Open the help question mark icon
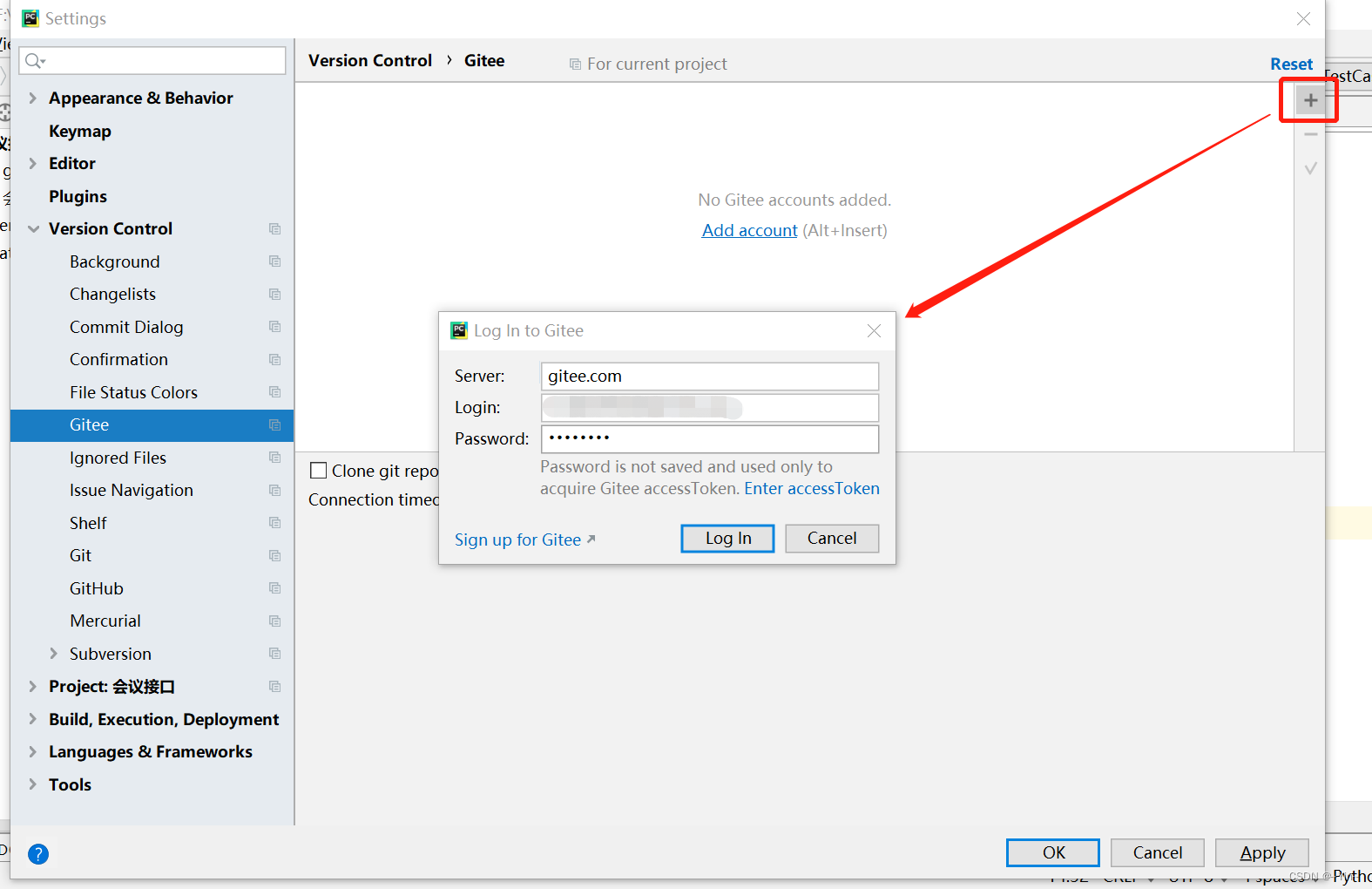 click(x=38, y=854)
